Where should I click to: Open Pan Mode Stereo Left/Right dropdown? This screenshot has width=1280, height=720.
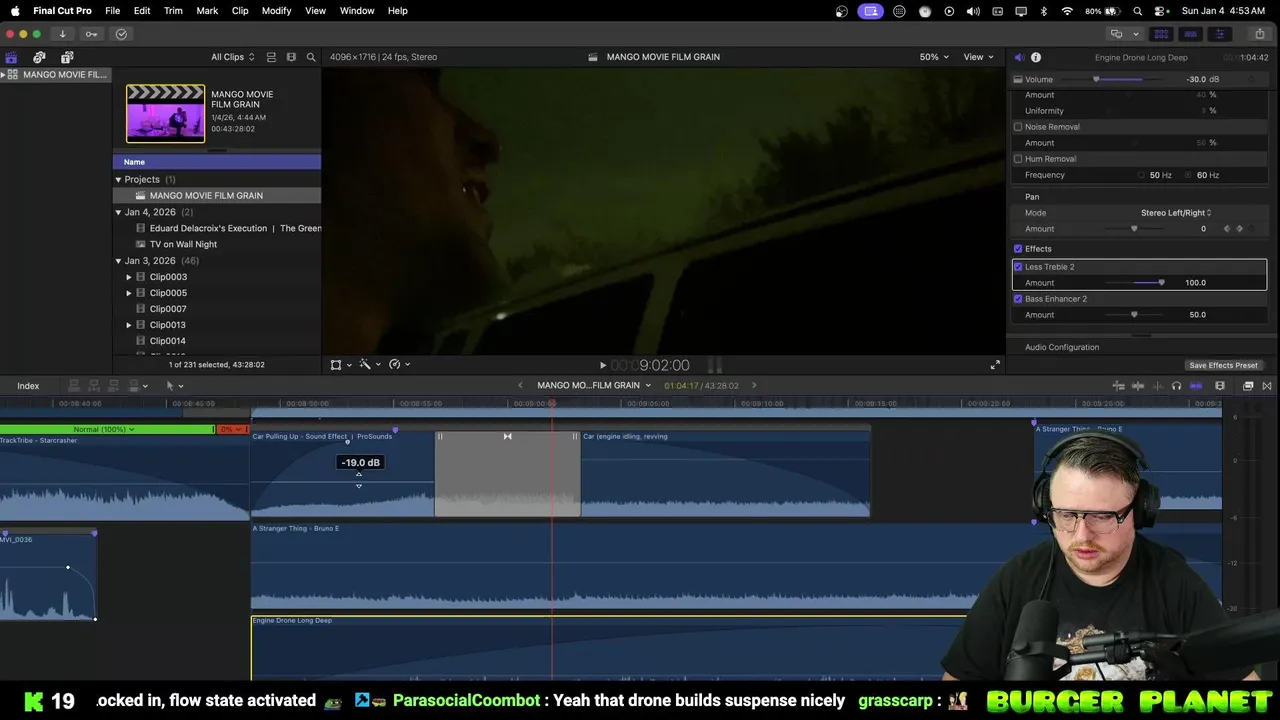pyautogui.click(x=1176, y=213)
